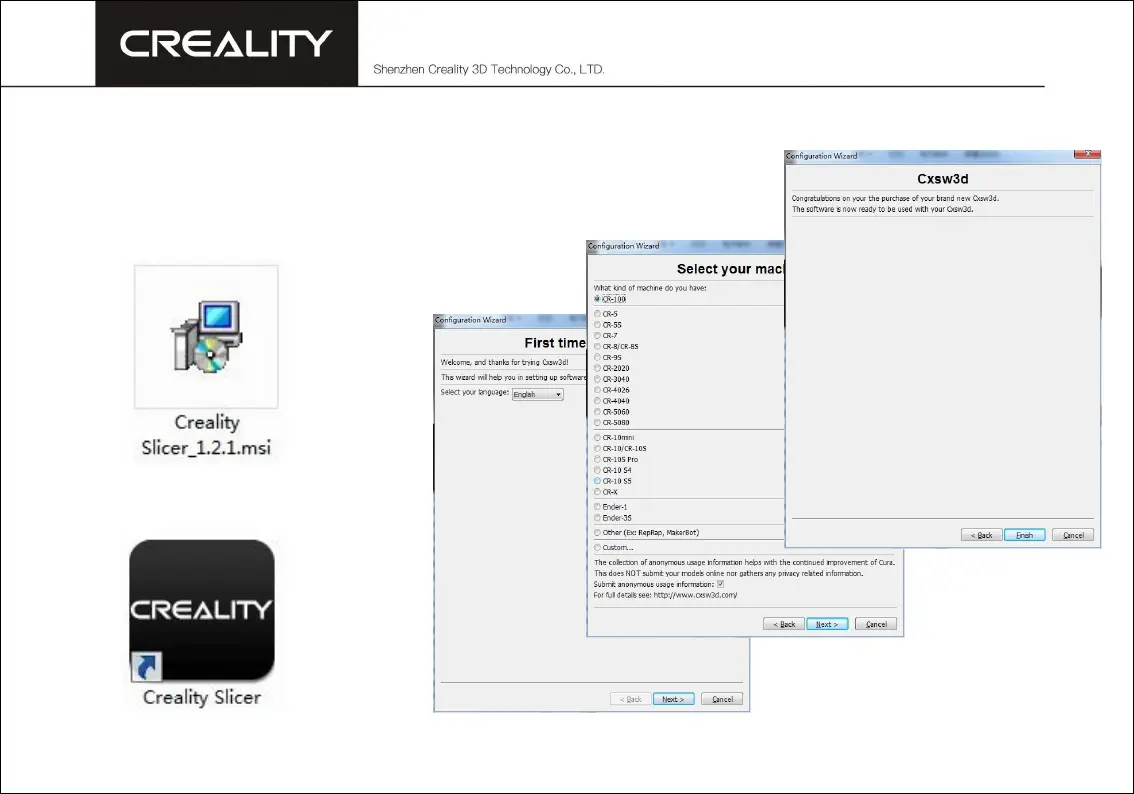The height and width of the screenshot is (794, 1134).
Task: Close the Cxsw3d Configuration Wizard window
Action: point(1087,154)
